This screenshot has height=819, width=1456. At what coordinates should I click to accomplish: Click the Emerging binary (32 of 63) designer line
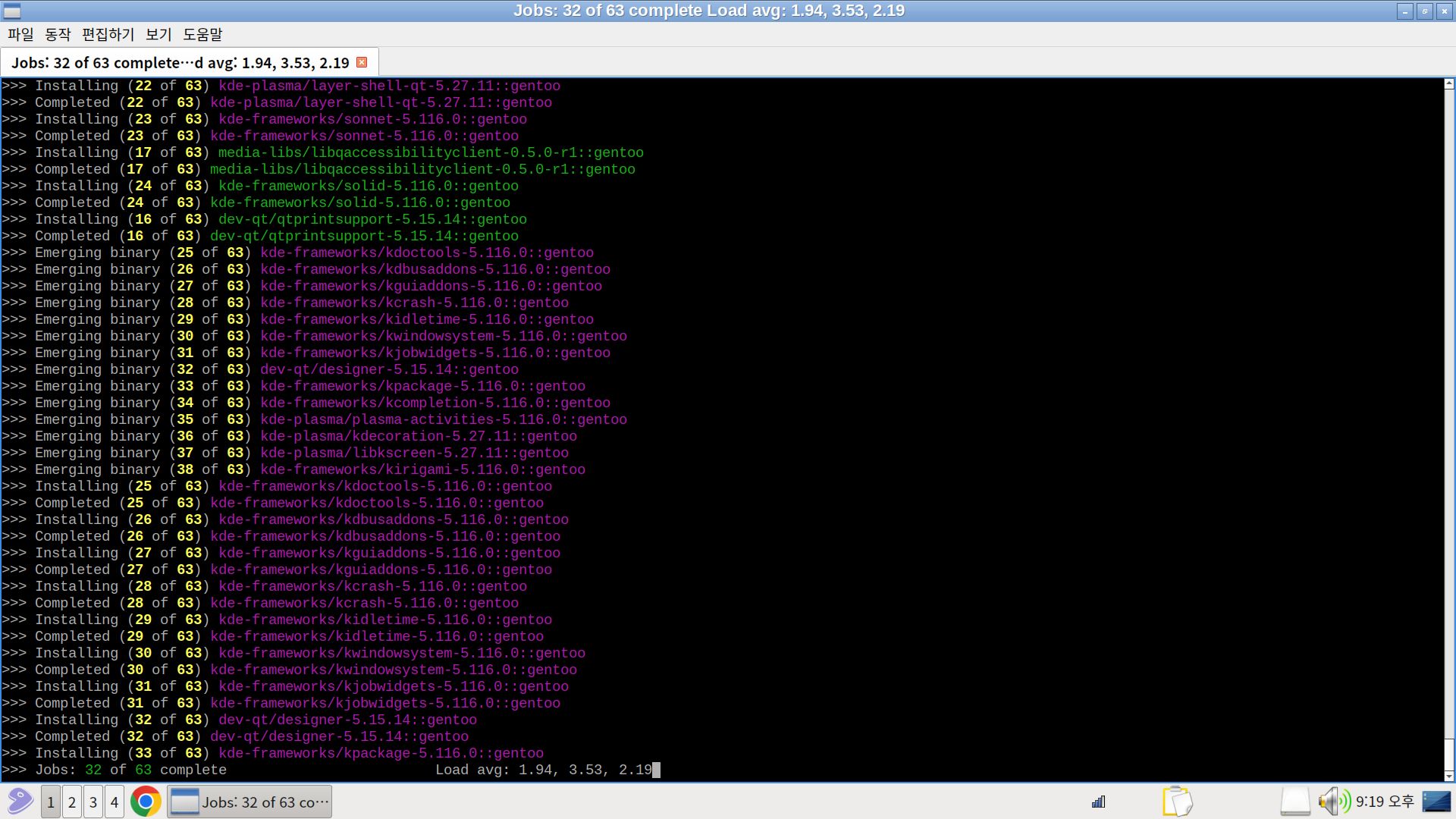[x=260, y=369]
